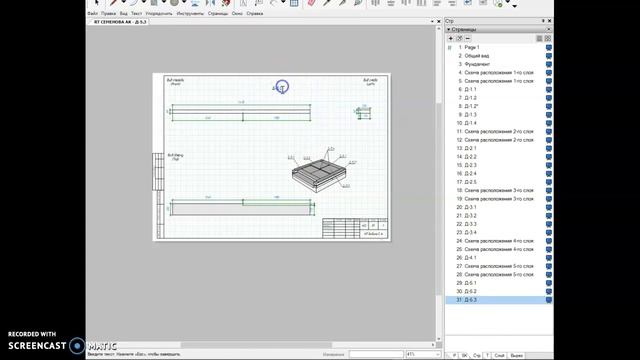
Task: Add a new page with plus icon
Action: tap(451, 38)
